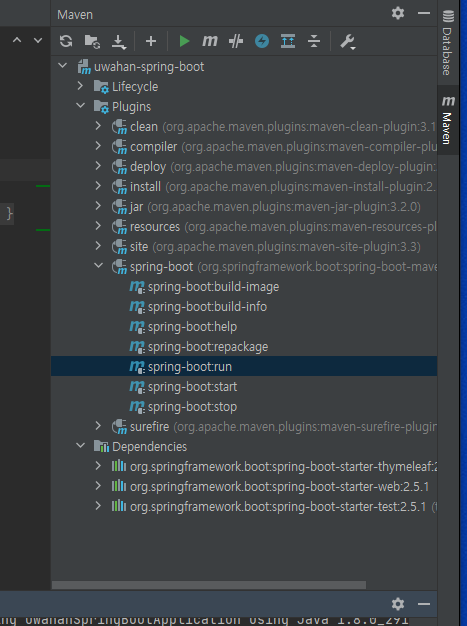Click the surefire plugin icon

tap(119, 426)
